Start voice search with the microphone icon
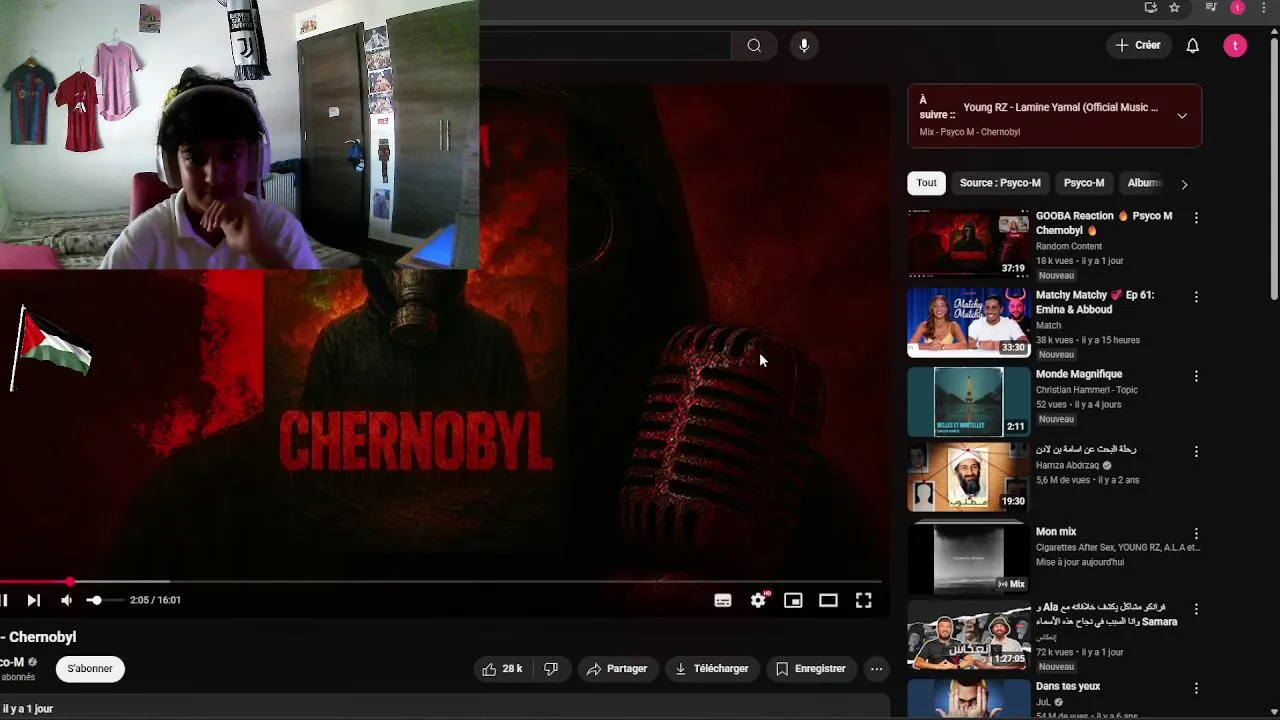 (x=804, y=46)
